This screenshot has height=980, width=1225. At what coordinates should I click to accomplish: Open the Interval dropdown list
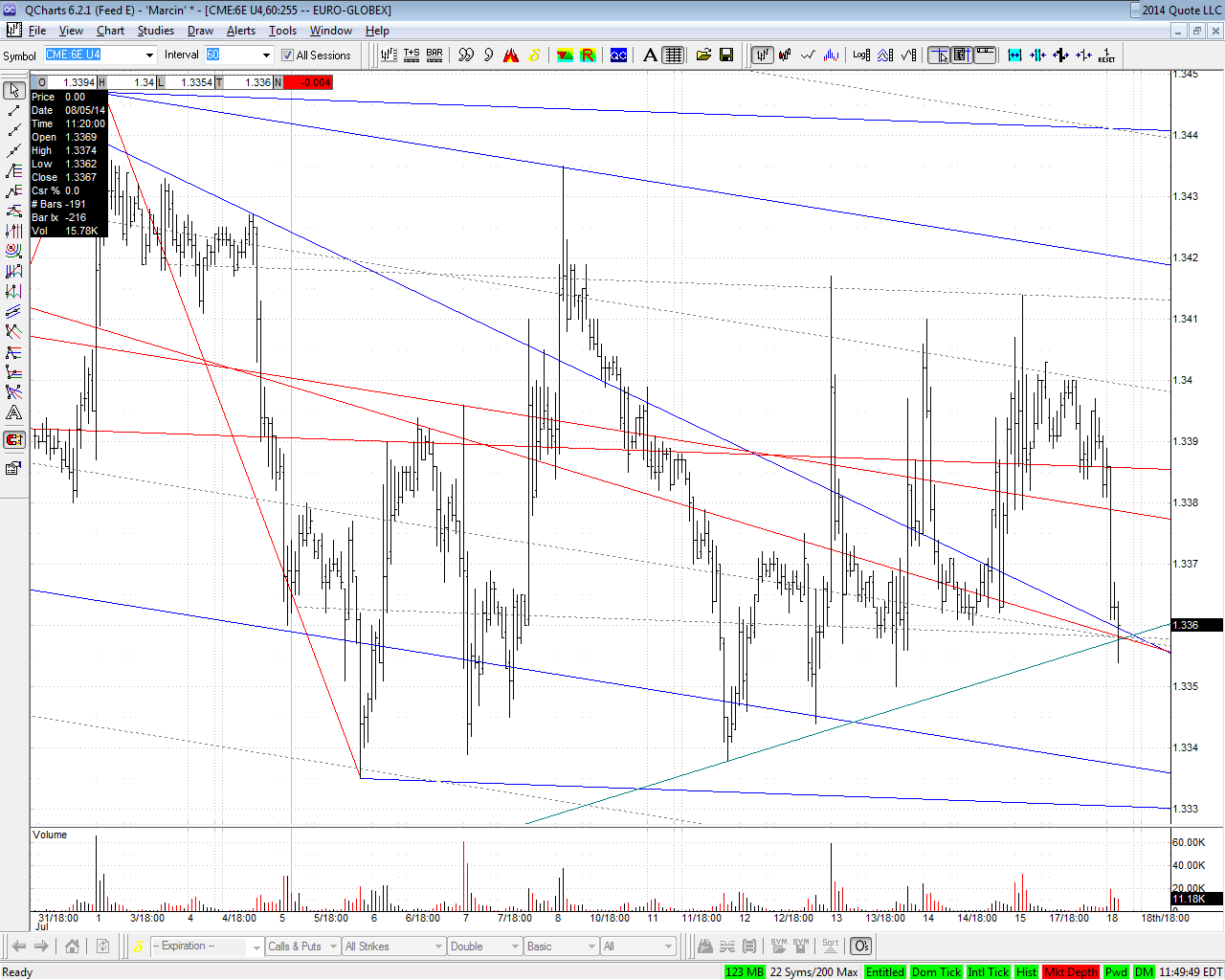[x=267, y=56]
